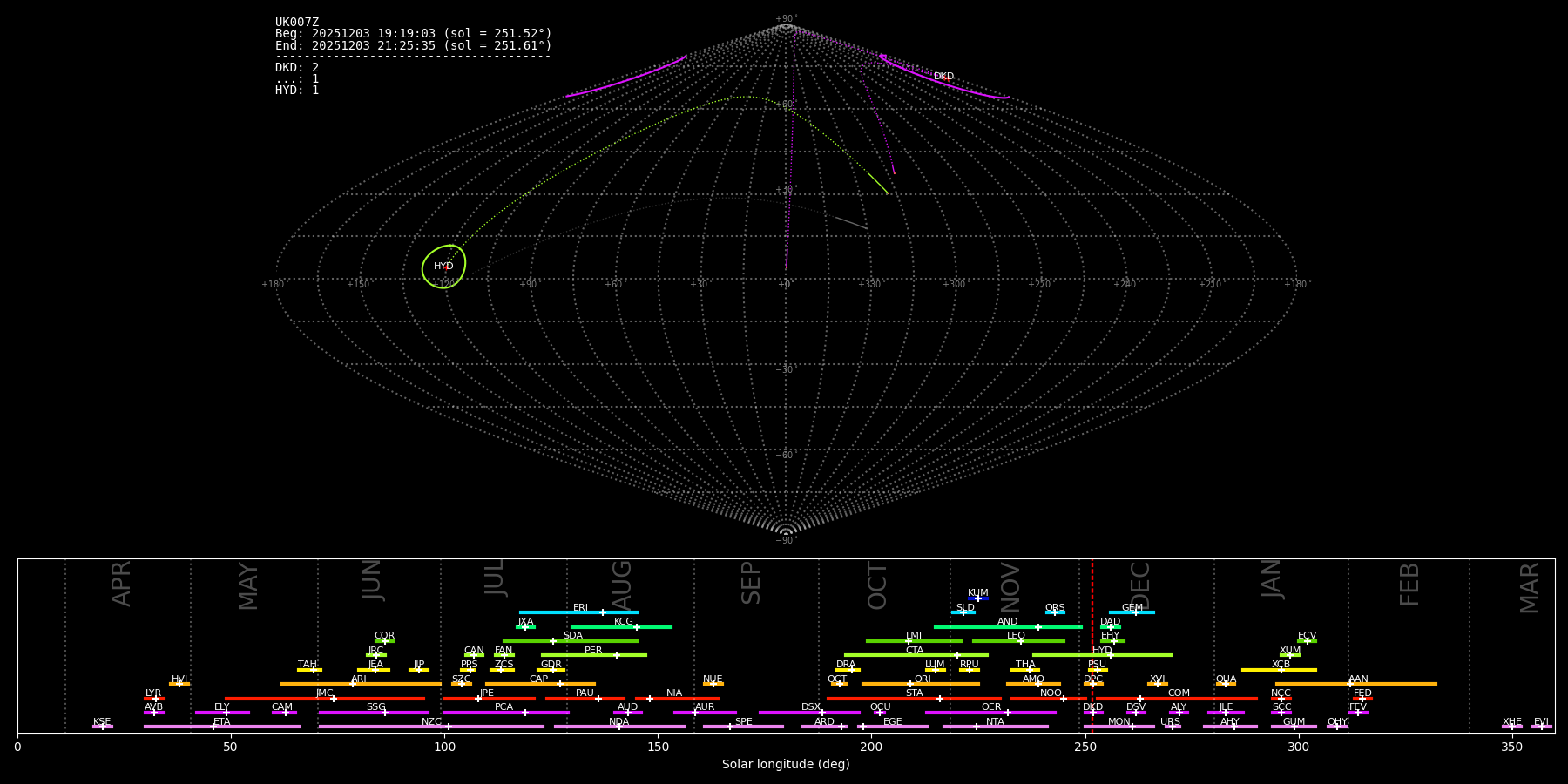Click the 'HYD: 1' count in legend
This screenshot has width=1568, height=784.
pos(297,91)
